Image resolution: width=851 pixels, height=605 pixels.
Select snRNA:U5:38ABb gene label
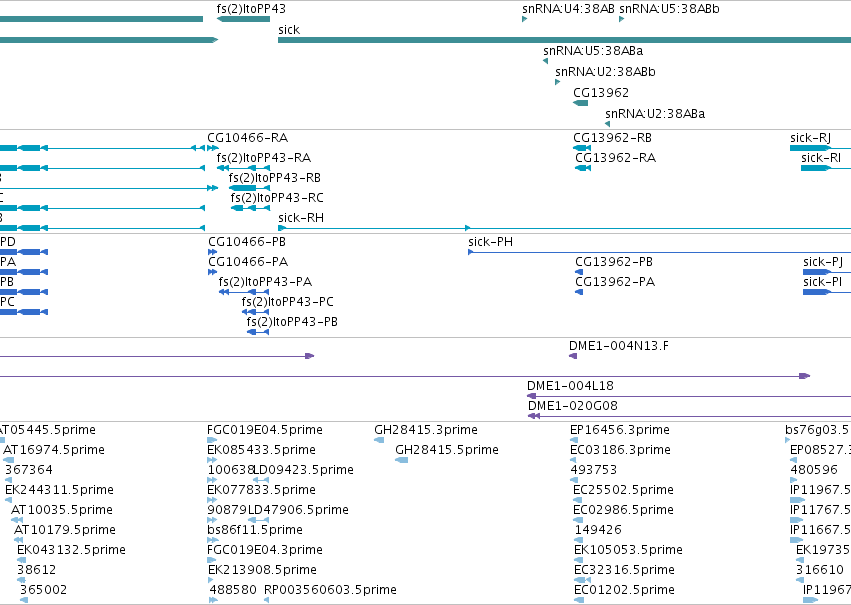[669, 9]
